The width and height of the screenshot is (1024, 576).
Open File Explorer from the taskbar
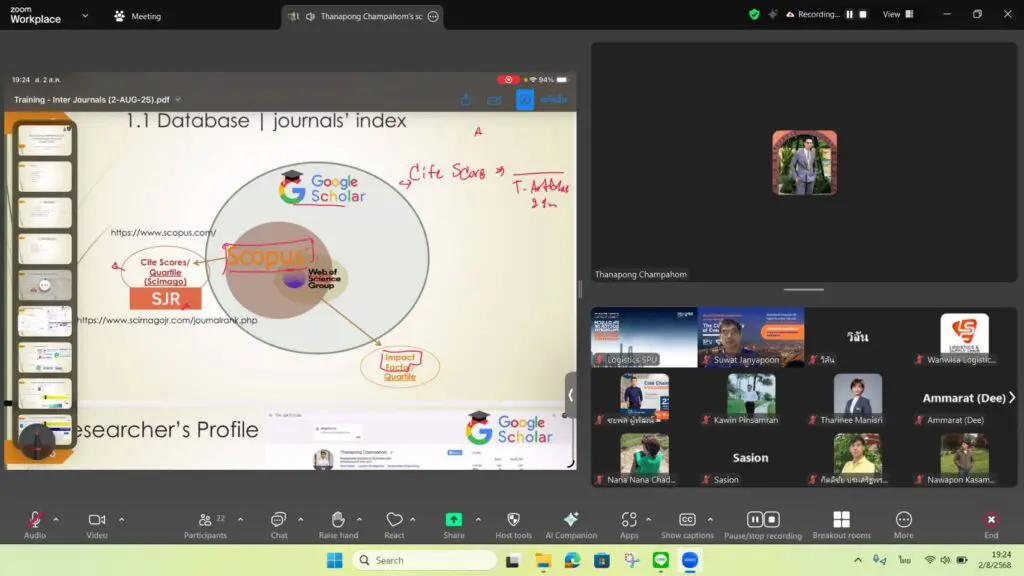click(543, 560)
